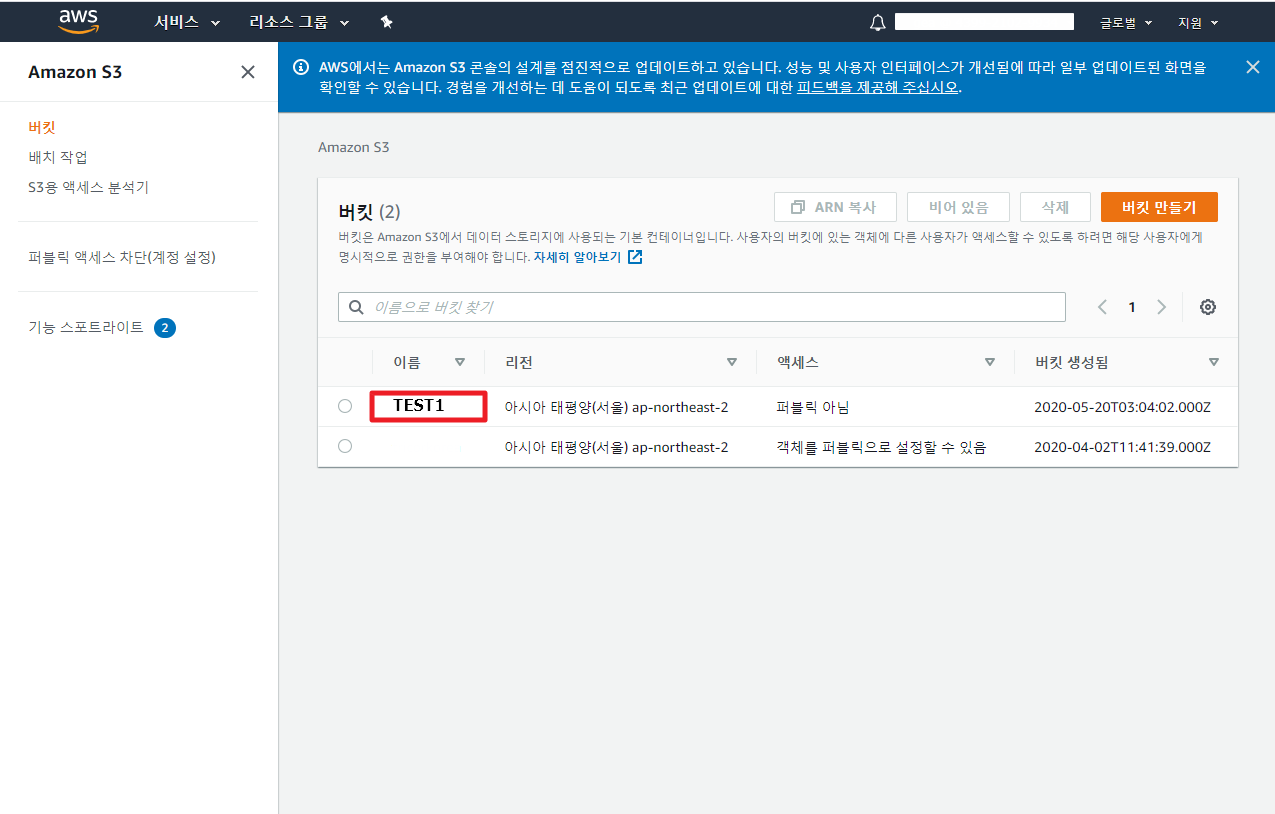This screenshot has height=814, width=1275.
Task: Click the 2020-04-02T11:41:39.000Z timestamp
Action: pos(1122,447)
